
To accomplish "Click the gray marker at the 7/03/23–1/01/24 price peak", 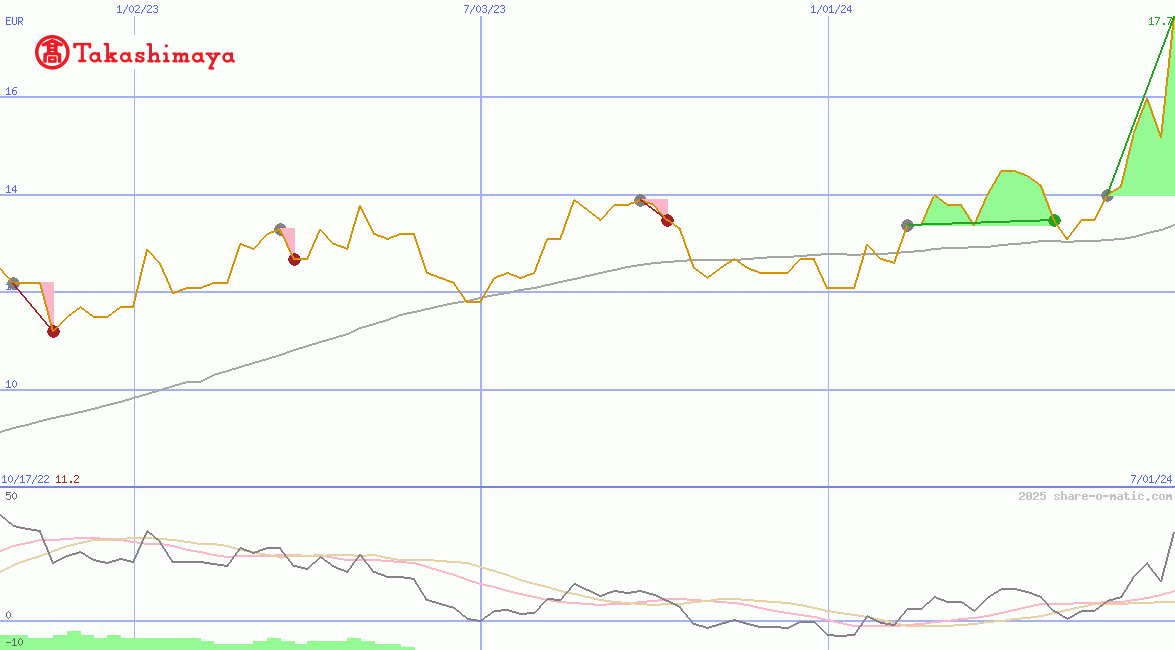I will coord(640,201).
